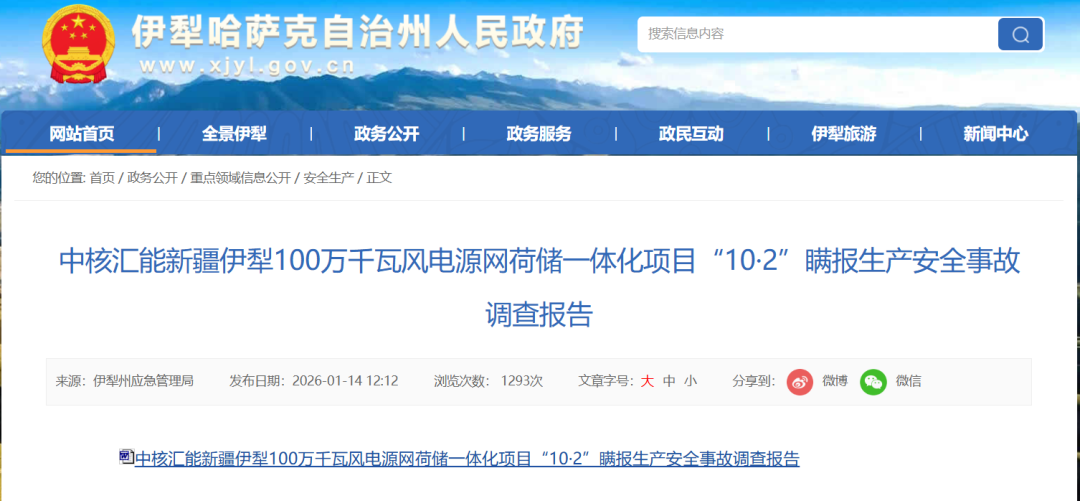Share the article via WeChat icon

tap(873, 381)
